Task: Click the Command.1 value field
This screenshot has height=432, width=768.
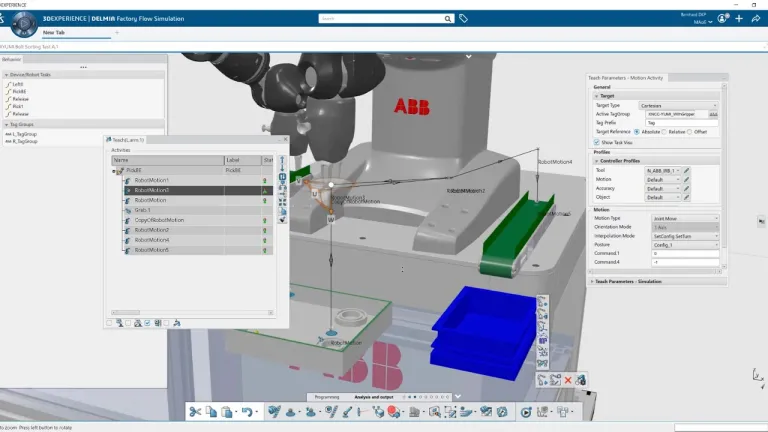Action: click(685, 254)
